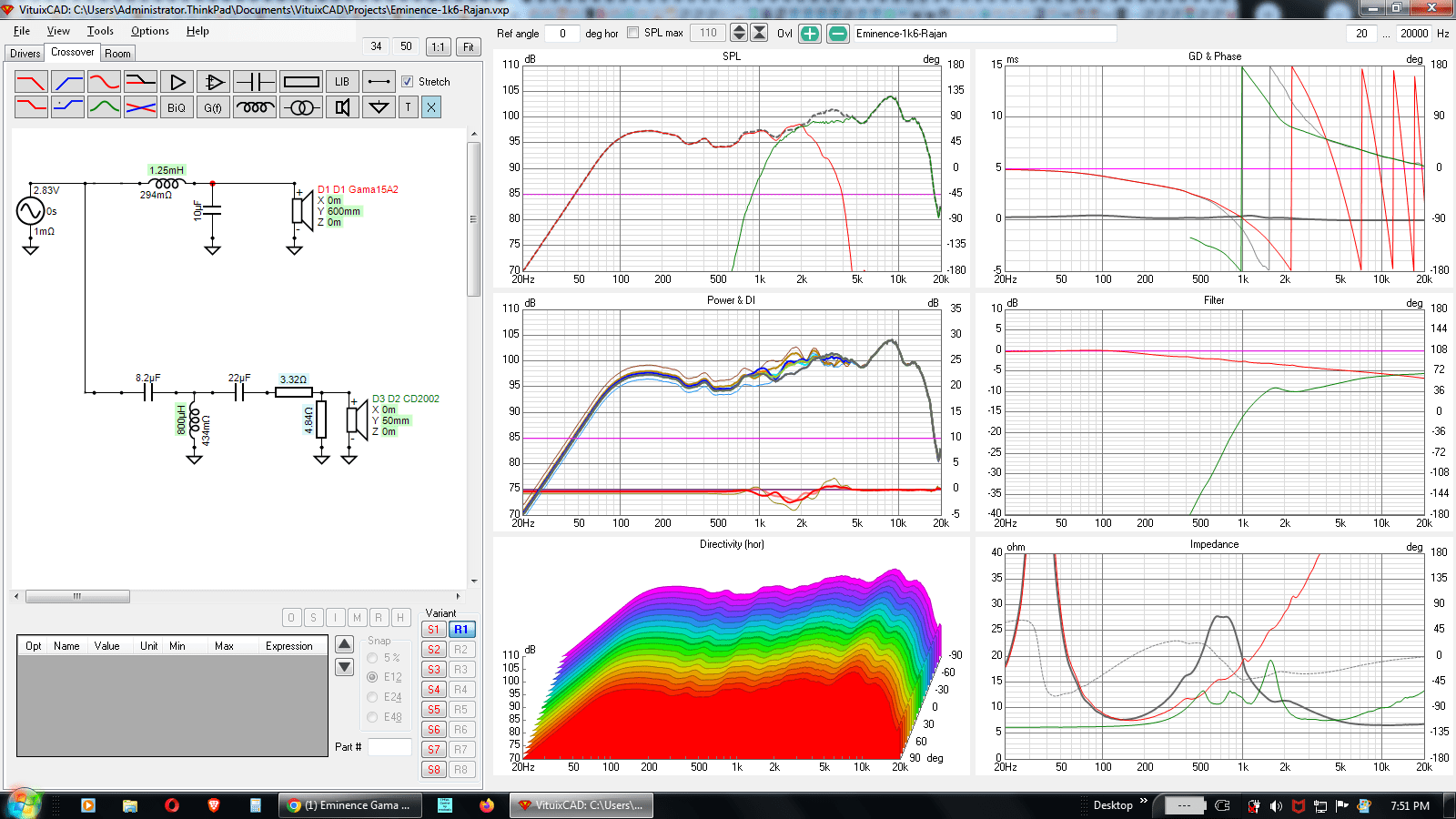Click the highlighted X delete tool
Viewport: 1456px width, 819px height.
[x=431, y=107]
